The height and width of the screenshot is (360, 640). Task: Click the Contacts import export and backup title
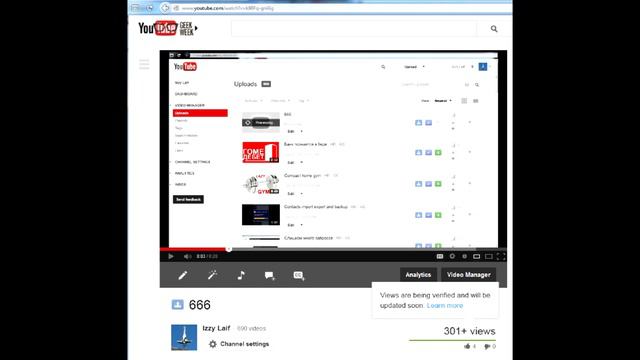pos(316,207)
